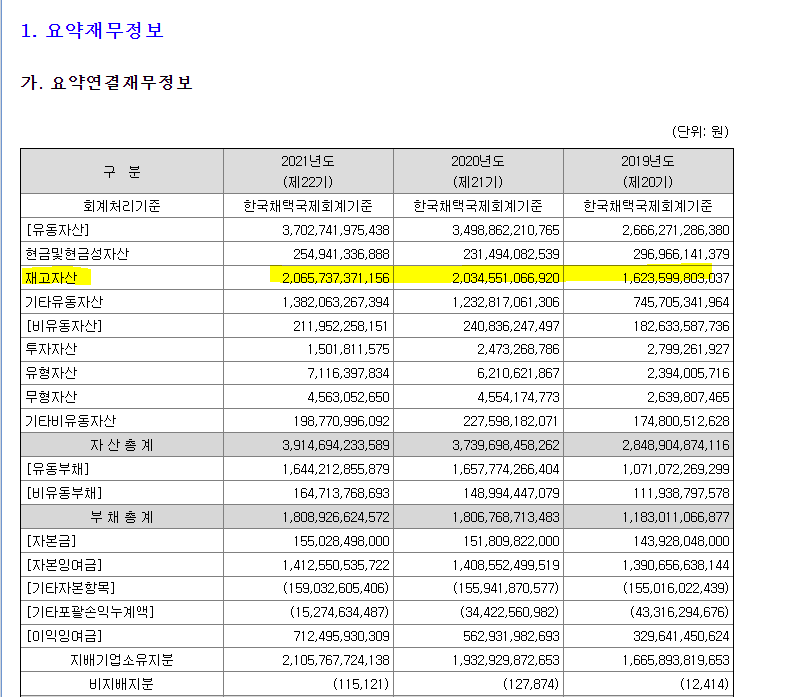Click '한국채택국제회계기준' under the 2021년도 column

pyautogui.click(x=308, y=206)
